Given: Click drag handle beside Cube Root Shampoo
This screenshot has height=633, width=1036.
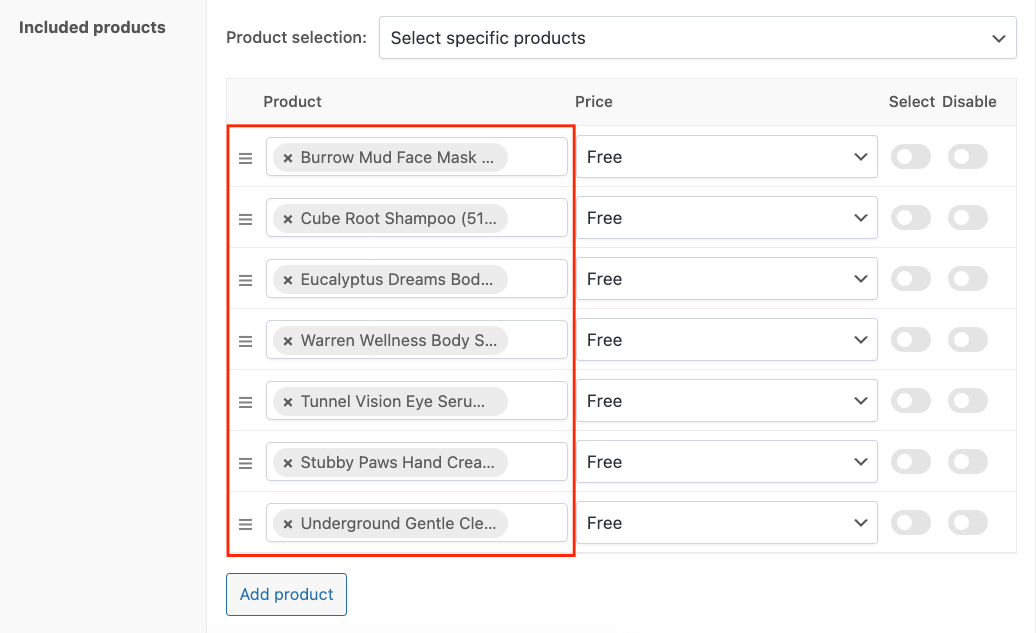Looking at the screenshot, I should pos(245,219).
